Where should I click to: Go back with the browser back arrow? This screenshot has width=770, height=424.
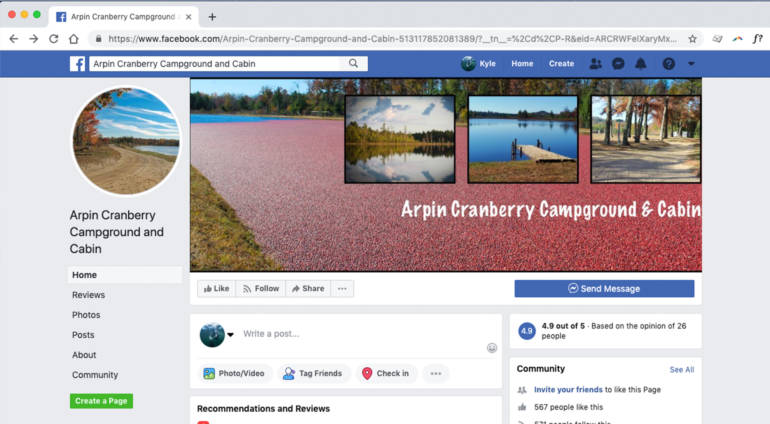14,39
